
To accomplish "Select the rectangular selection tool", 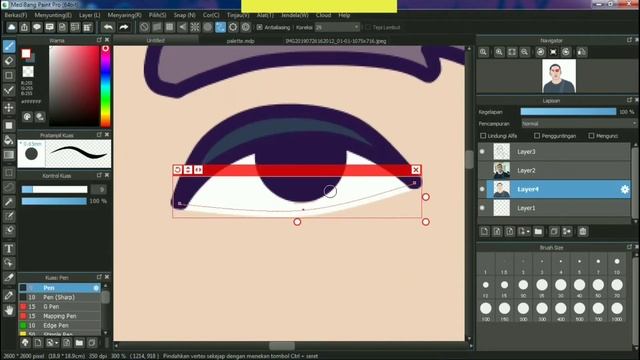I will pyautogui.click(x=9, y=173).
